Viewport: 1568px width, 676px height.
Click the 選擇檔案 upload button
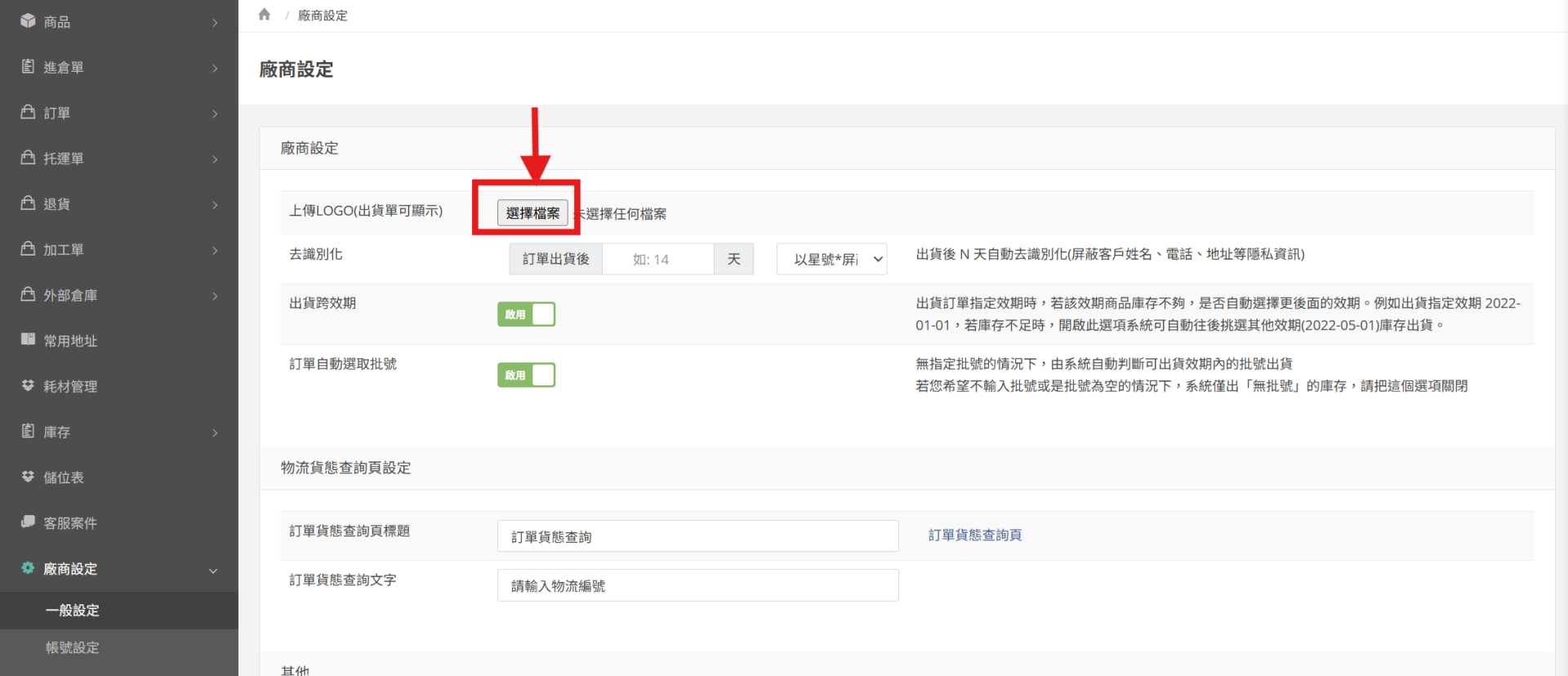532,213
